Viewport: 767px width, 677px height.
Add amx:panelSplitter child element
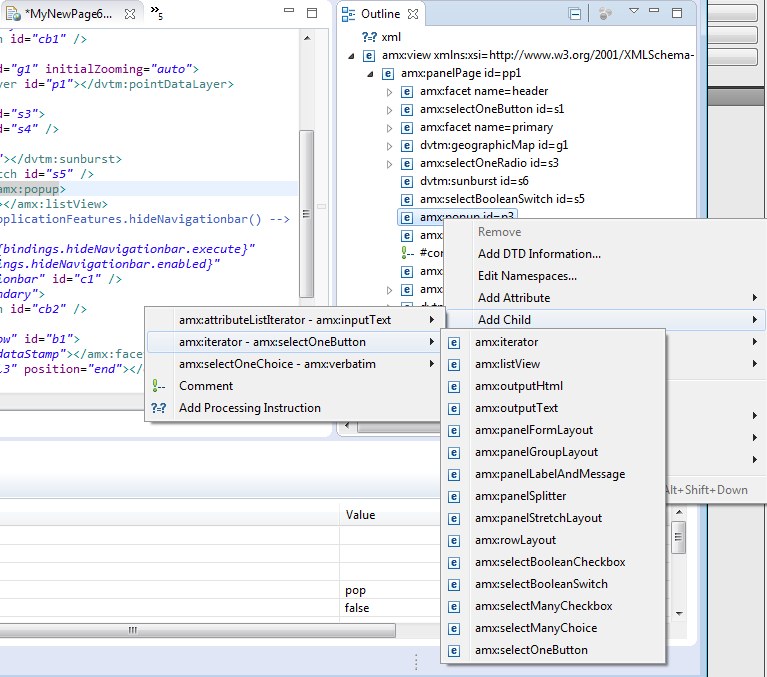(x=553, y=496)
